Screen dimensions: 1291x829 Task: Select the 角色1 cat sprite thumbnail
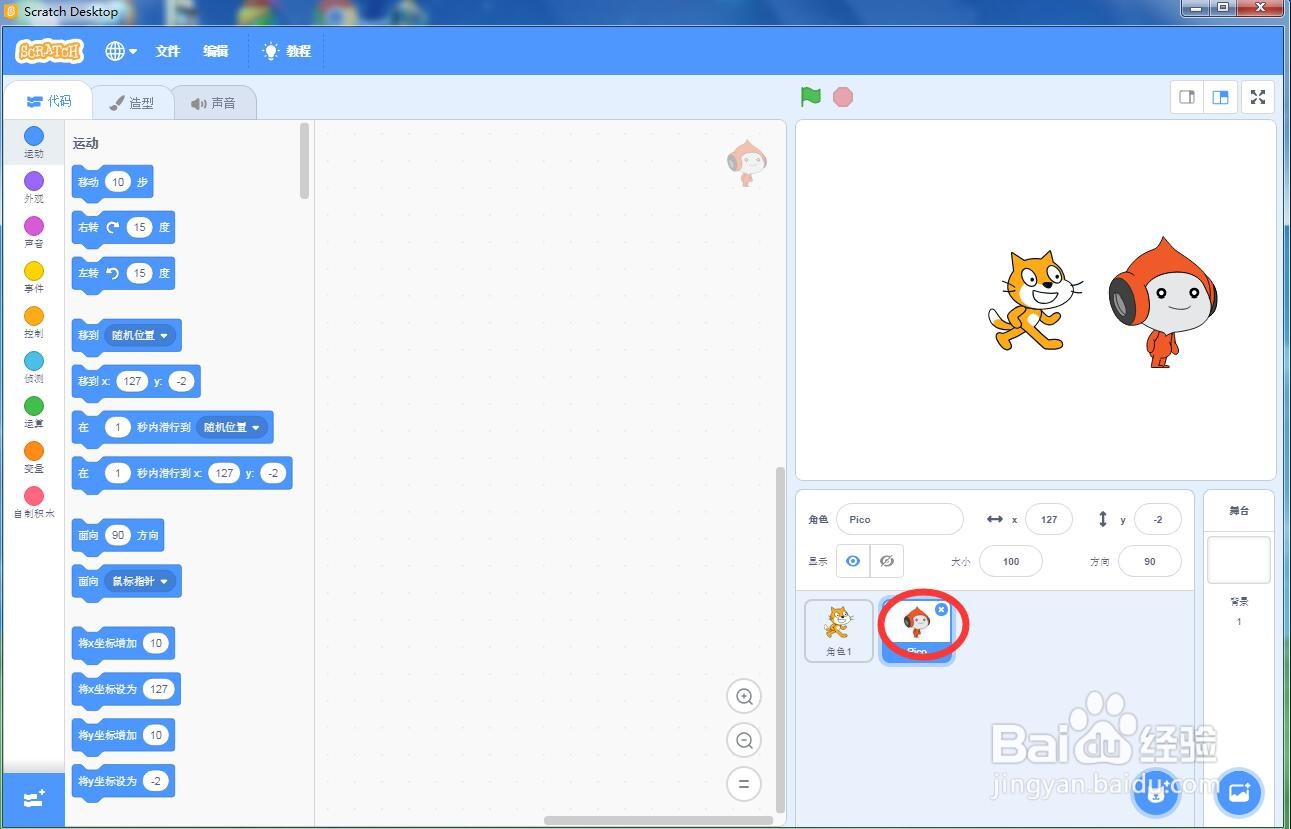pos(839,630)
